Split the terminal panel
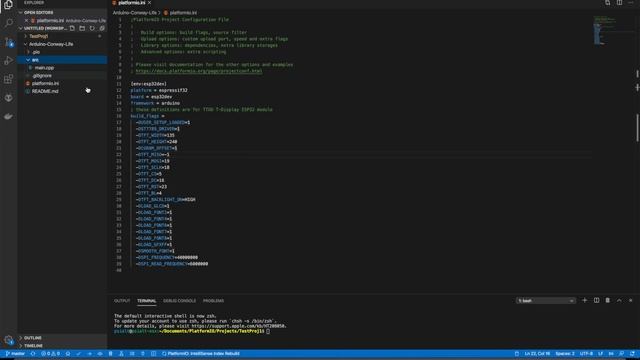640x360 pixels. pyautogui.click(x=596, y=300)
